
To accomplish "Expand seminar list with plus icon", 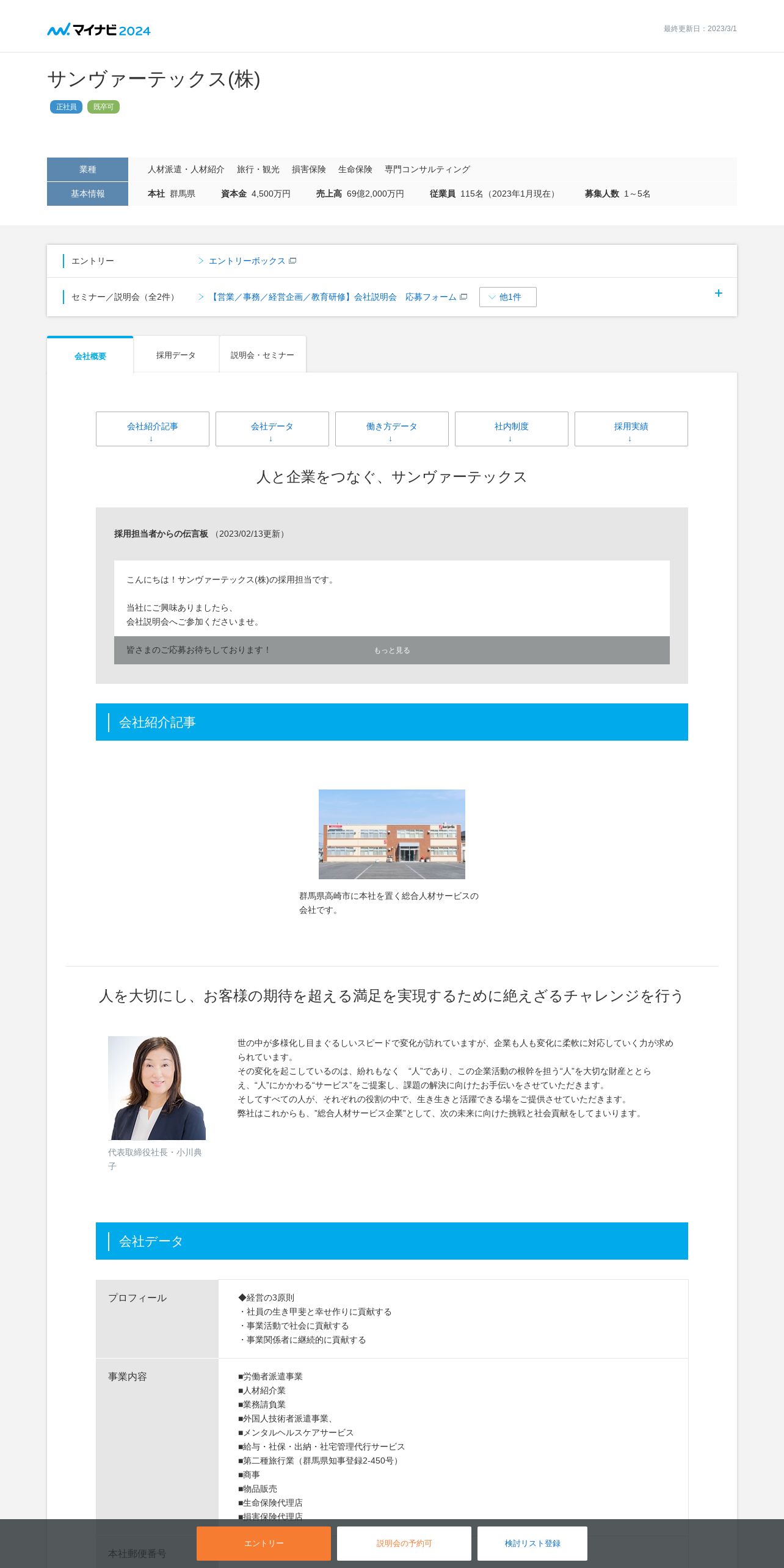I will tap(719, 293).
